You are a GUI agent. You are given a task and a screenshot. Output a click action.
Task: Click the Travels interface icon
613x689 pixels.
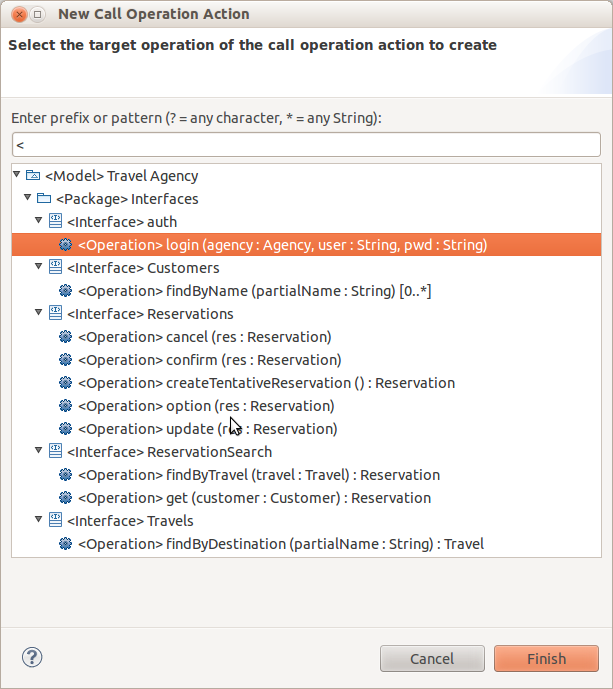55,520
